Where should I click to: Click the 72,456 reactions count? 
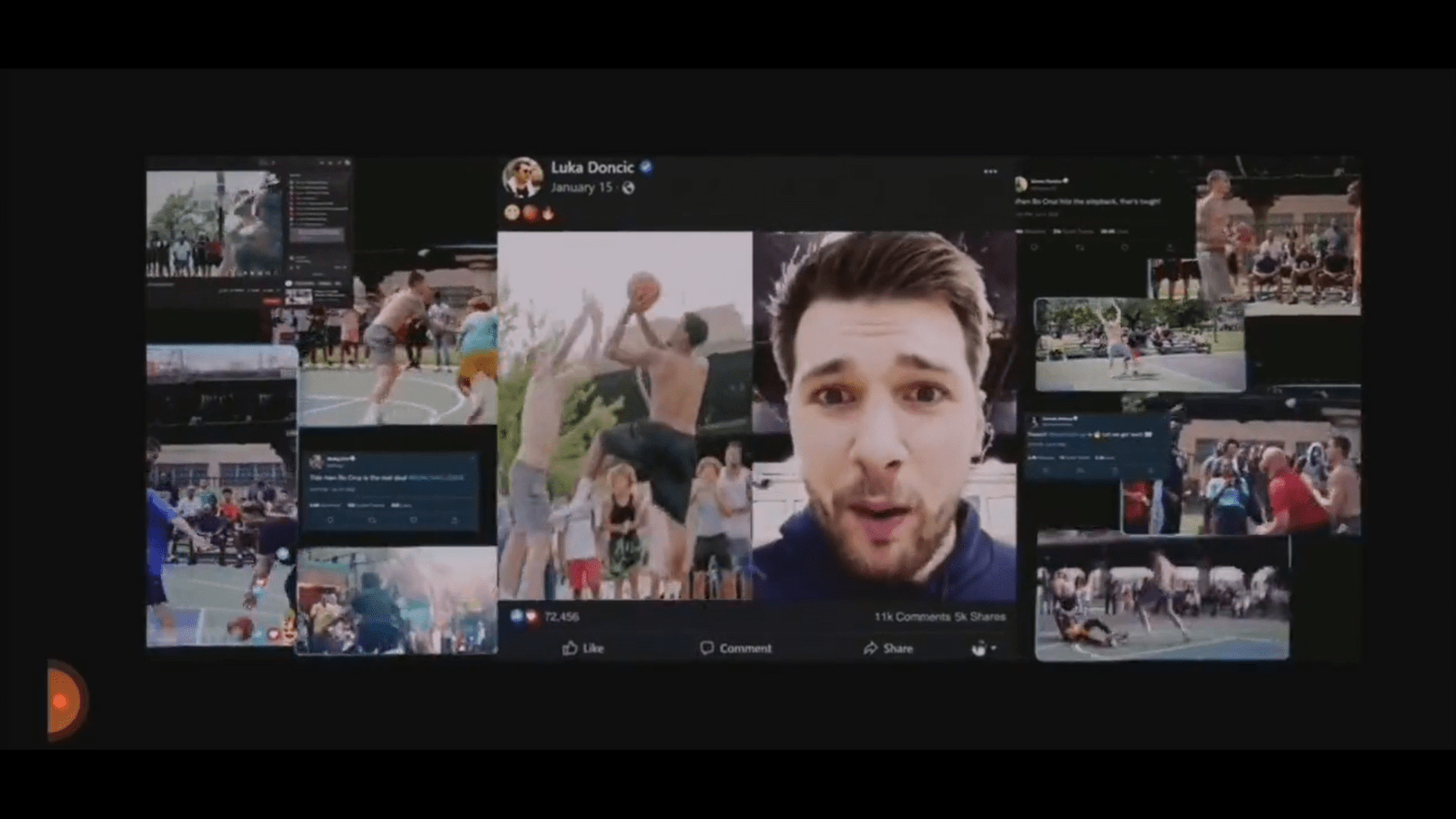pos(561,617)
